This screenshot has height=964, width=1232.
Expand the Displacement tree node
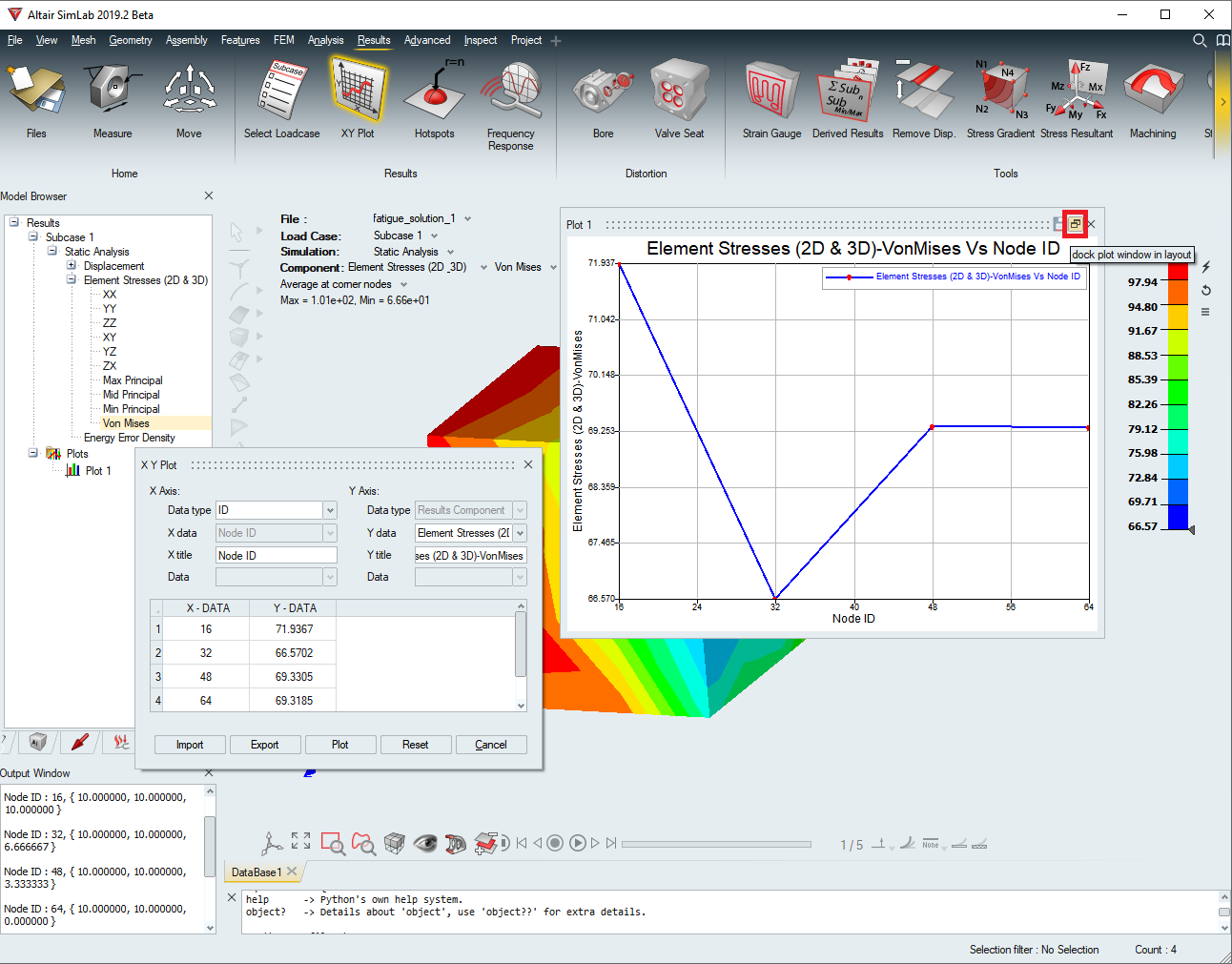pos(72,266)
